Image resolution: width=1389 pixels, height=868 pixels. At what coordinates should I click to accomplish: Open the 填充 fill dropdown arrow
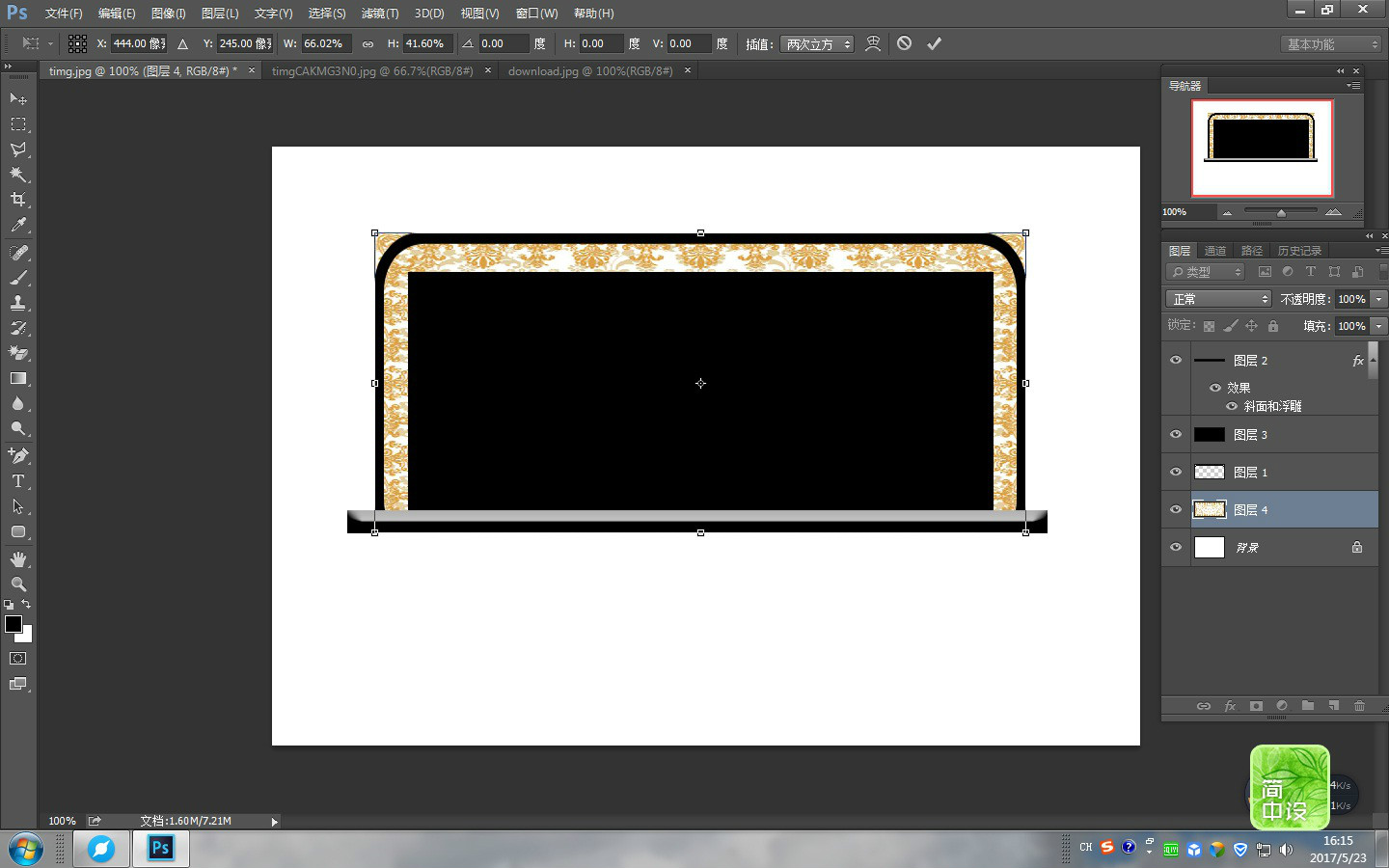1379,326
